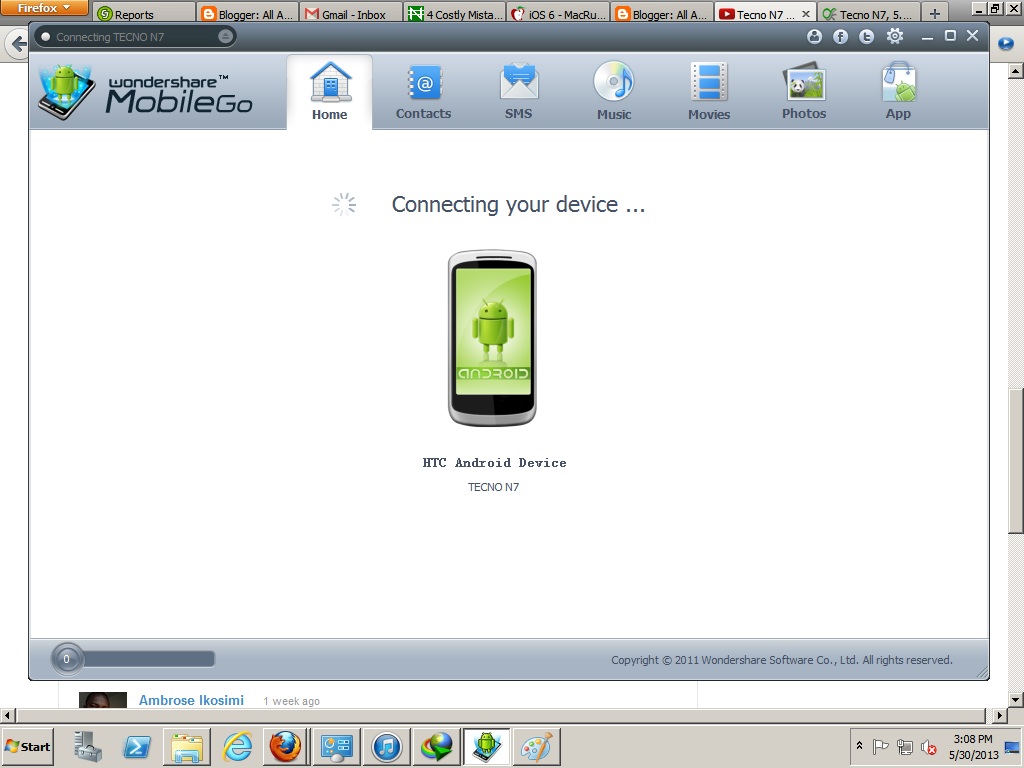Open Paint from the taskbar
The image size is (1024, 768).
[x=536, y=746]
